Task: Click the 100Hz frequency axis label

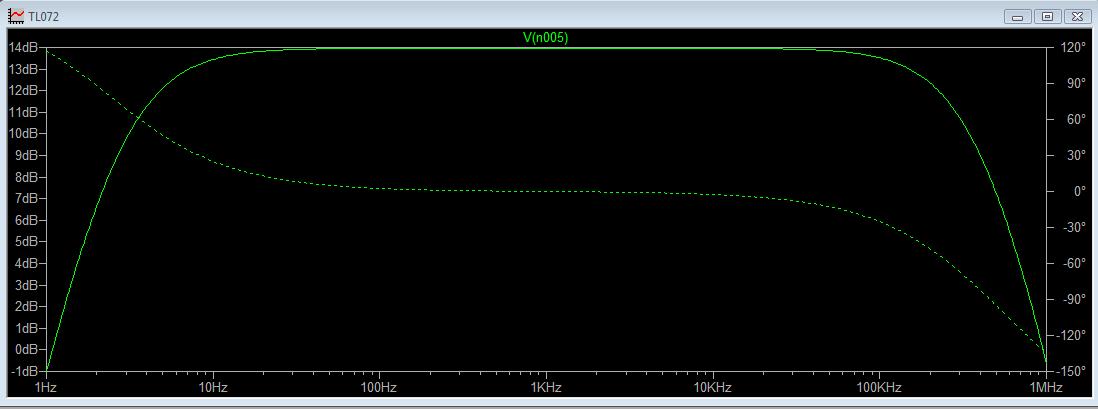Action: pos(380,388)
